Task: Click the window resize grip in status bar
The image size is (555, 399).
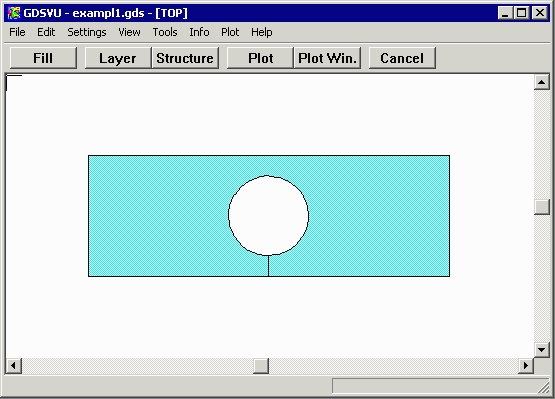Action: [543, 387]
